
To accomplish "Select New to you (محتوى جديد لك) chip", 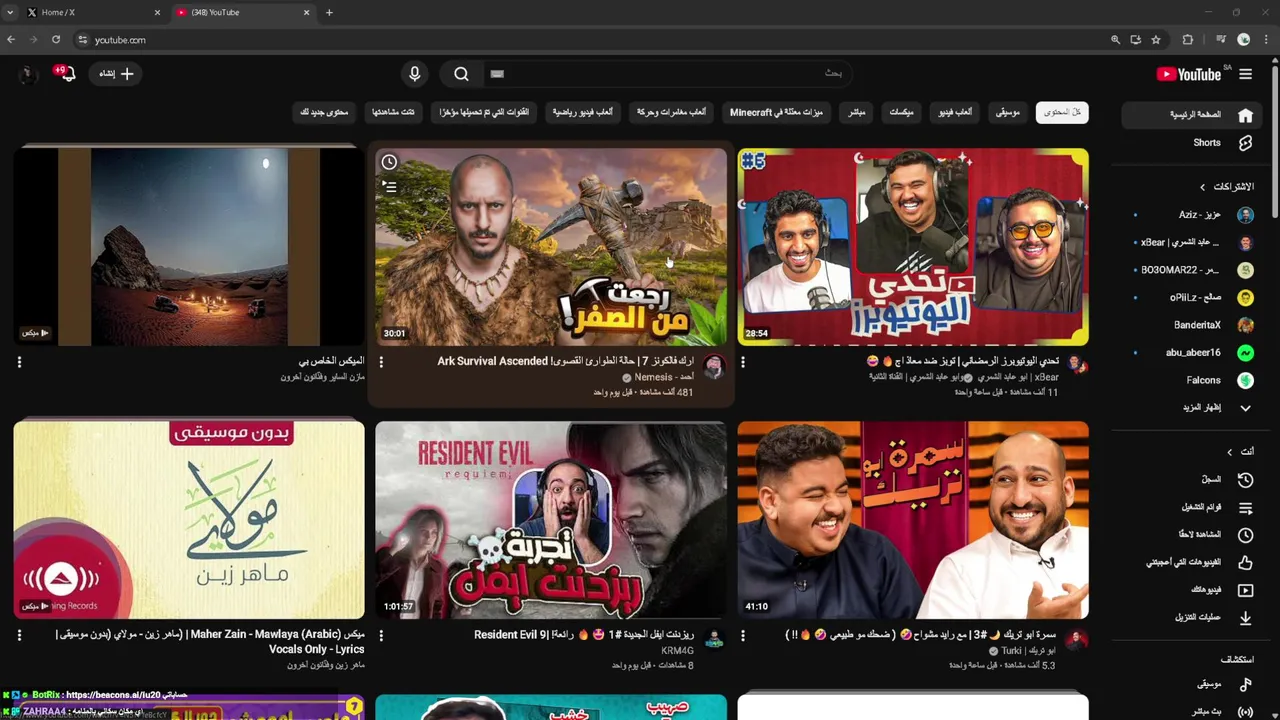I will coord(324,112).
